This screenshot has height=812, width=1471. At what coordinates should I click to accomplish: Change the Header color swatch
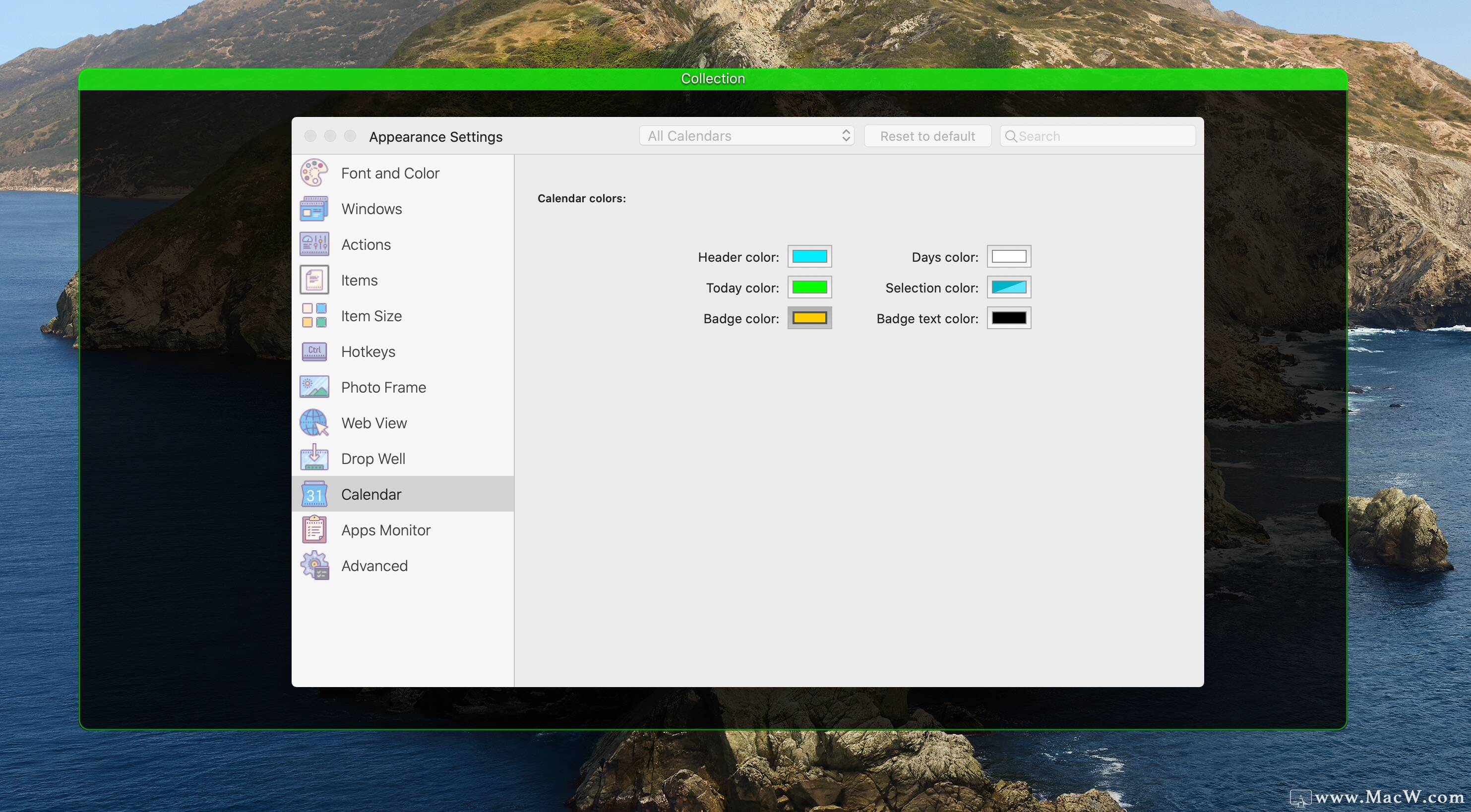pos(809,256)
